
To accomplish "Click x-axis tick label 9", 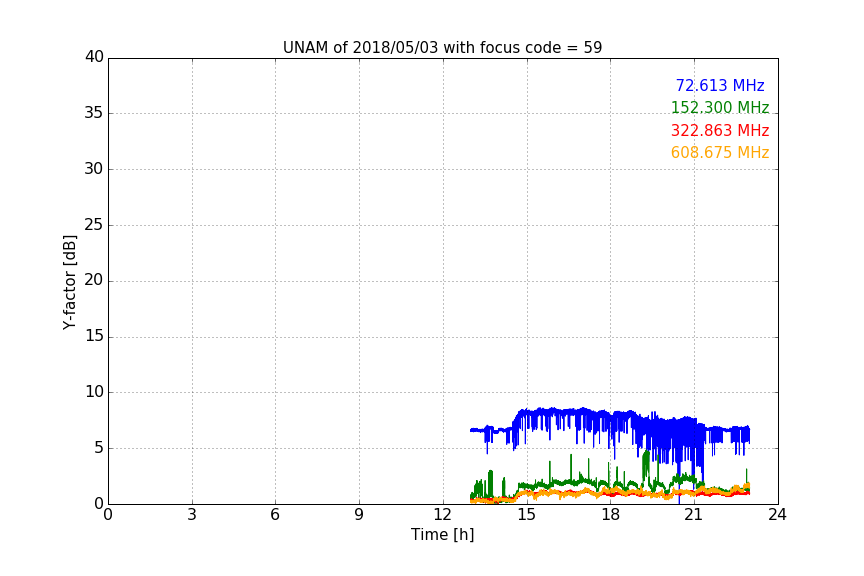I will click(x=359, y=515).
